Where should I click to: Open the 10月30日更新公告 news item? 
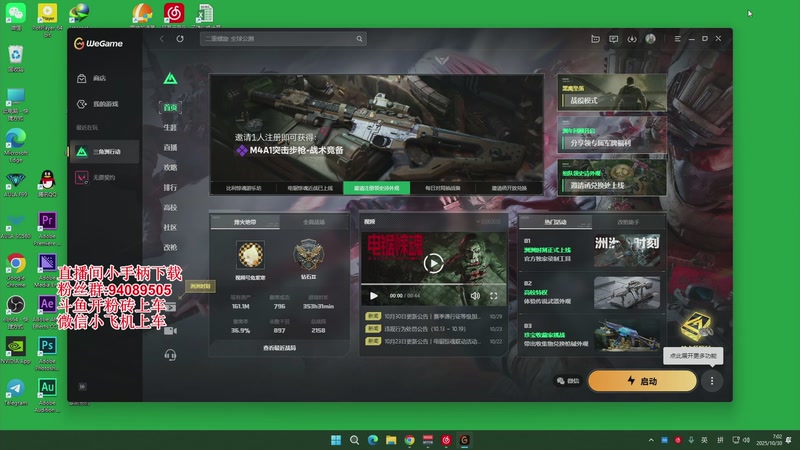(433, 316)
